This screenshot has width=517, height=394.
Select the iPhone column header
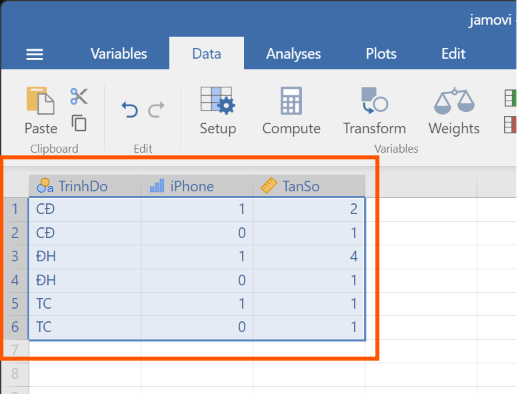[197, 186]
